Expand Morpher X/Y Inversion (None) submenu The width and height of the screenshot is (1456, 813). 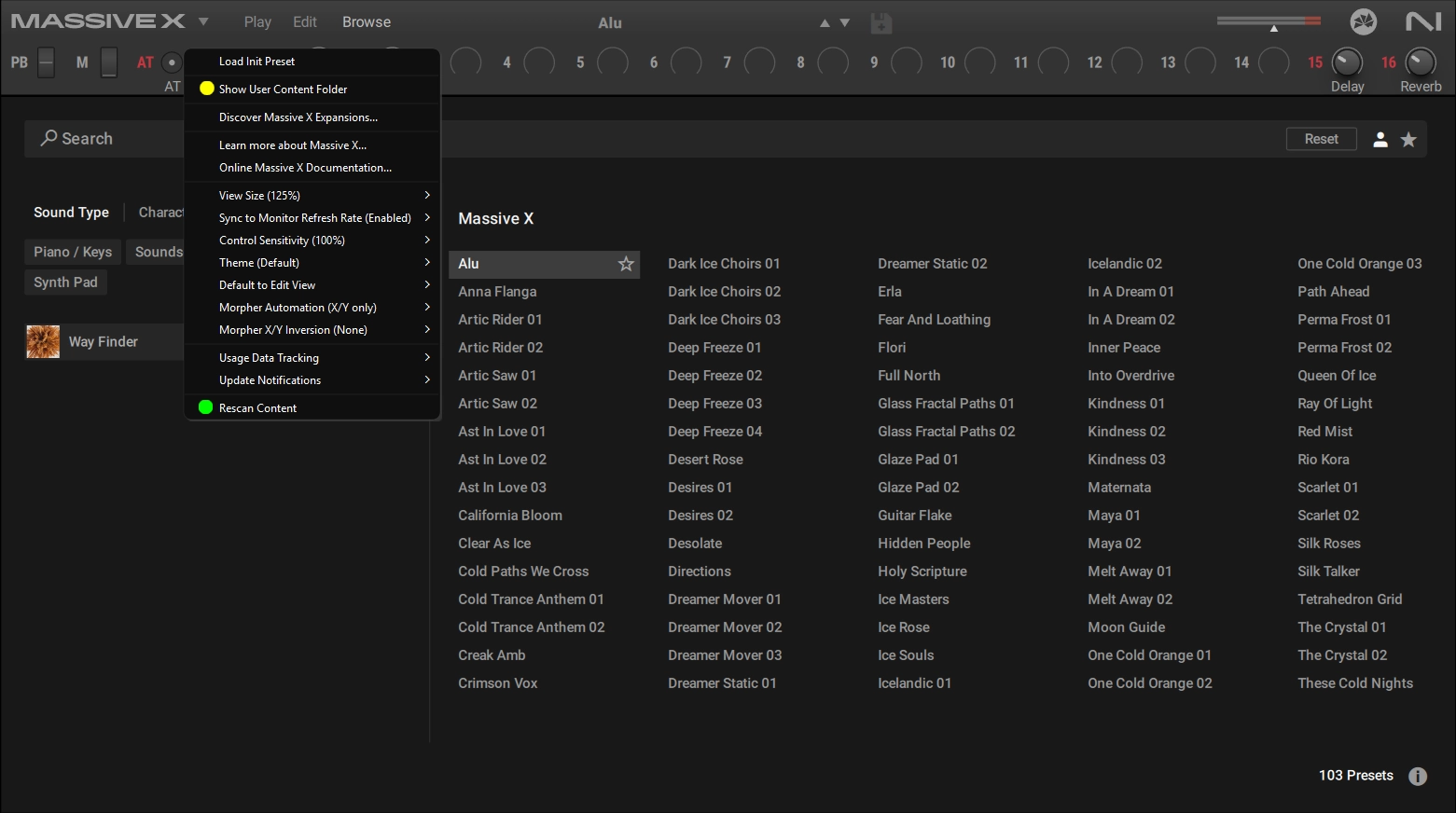(312, 329)
